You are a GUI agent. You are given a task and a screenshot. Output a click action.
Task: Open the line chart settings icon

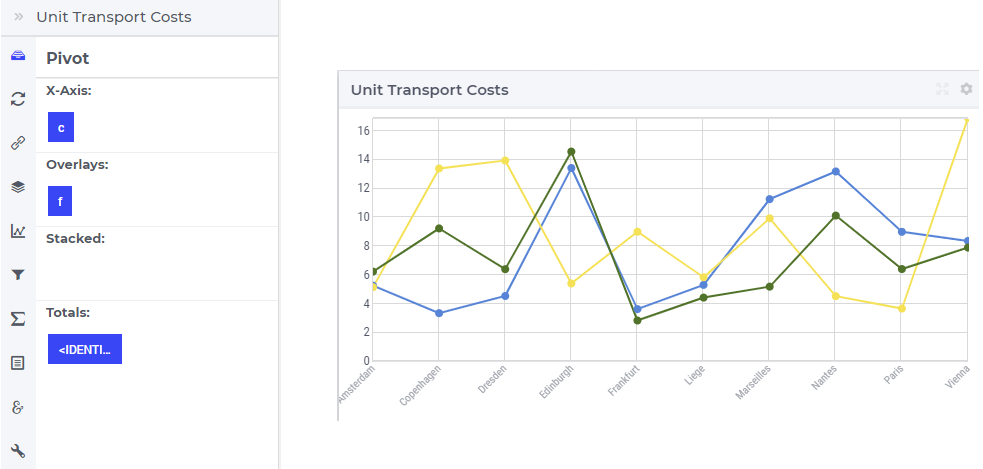(x=18, y=231)
